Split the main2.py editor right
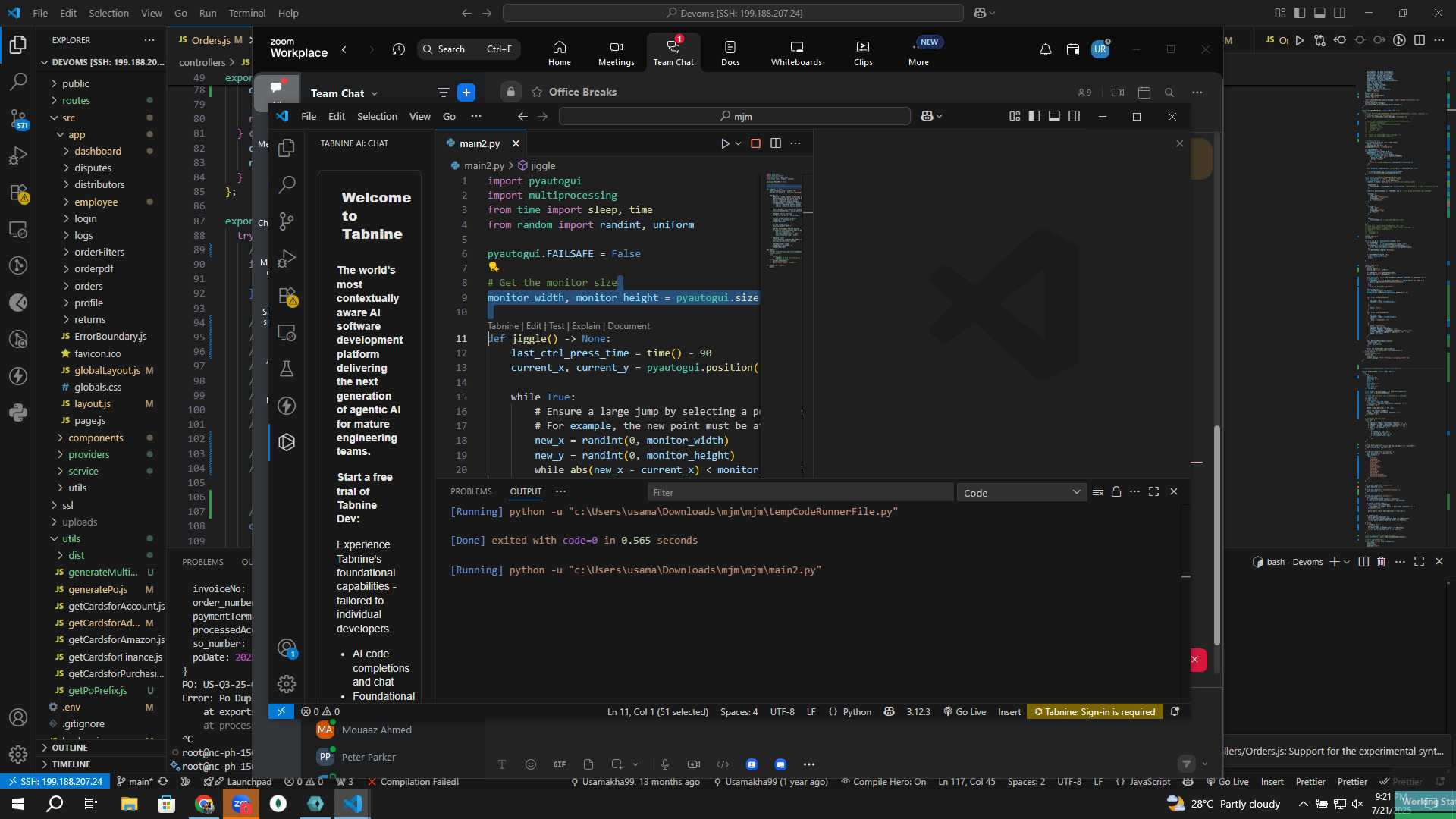The image size is (1456, 819). pyautogui.click(x=775, y=143)
